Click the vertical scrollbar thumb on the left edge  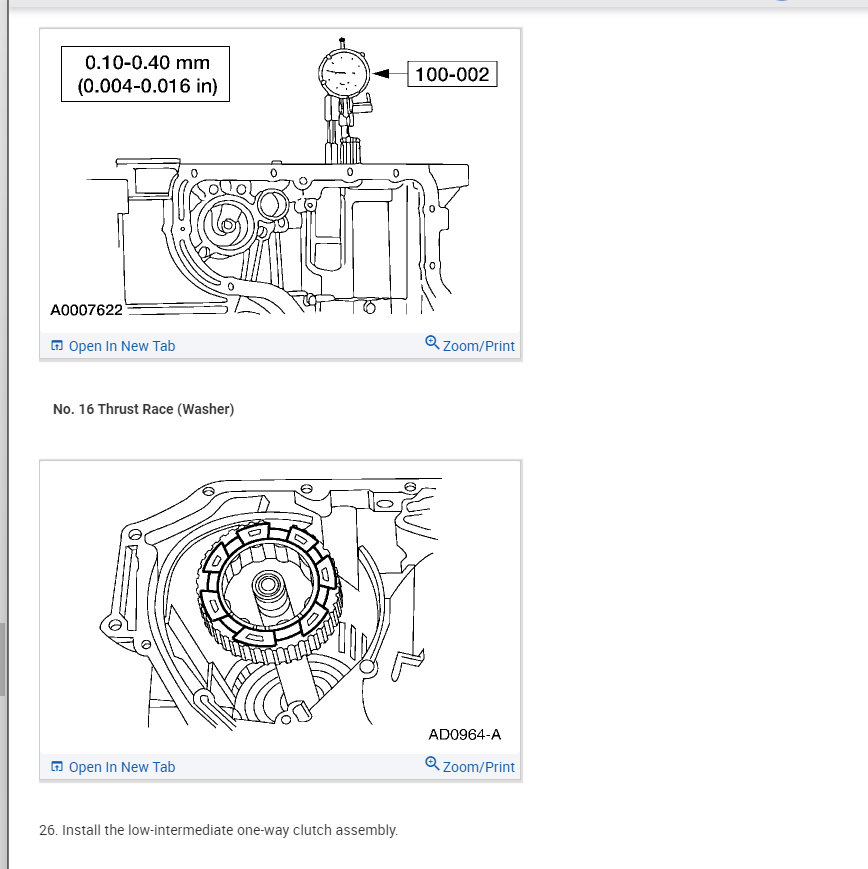[2, 658]
